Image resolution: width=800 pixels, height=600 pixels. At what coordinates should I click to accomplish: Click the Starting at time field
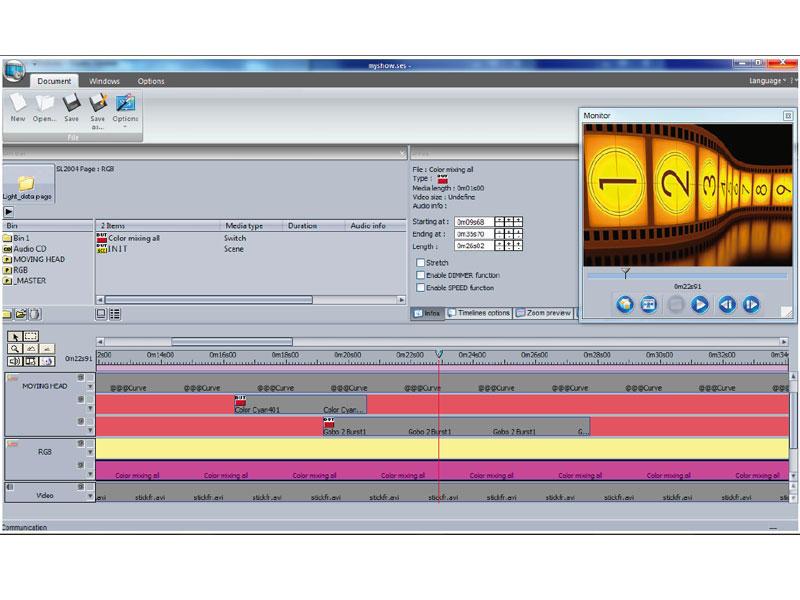[x=475, y=221]
